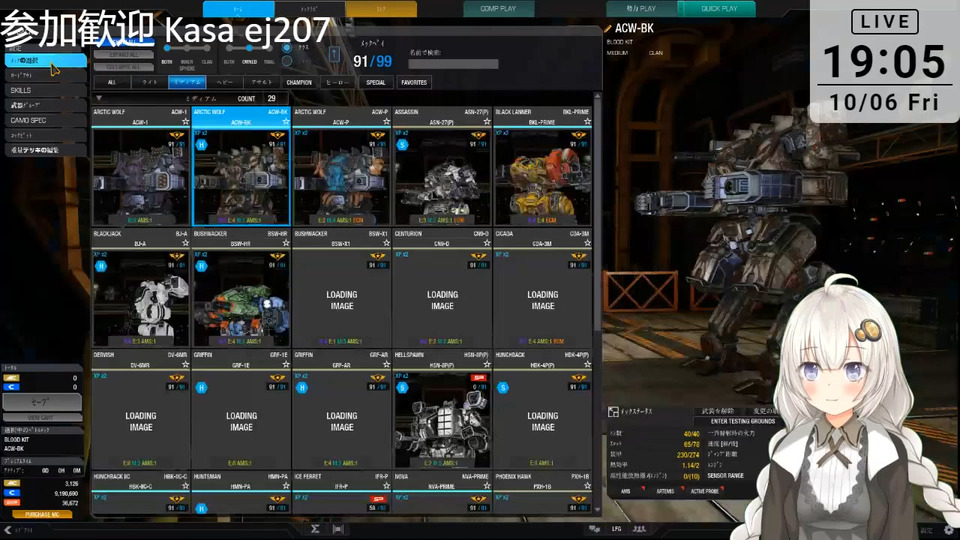Select the Hellspawn HSN-8P(P) thumbnail
Viewport: 960px width, 540px height.
(442, 419)
